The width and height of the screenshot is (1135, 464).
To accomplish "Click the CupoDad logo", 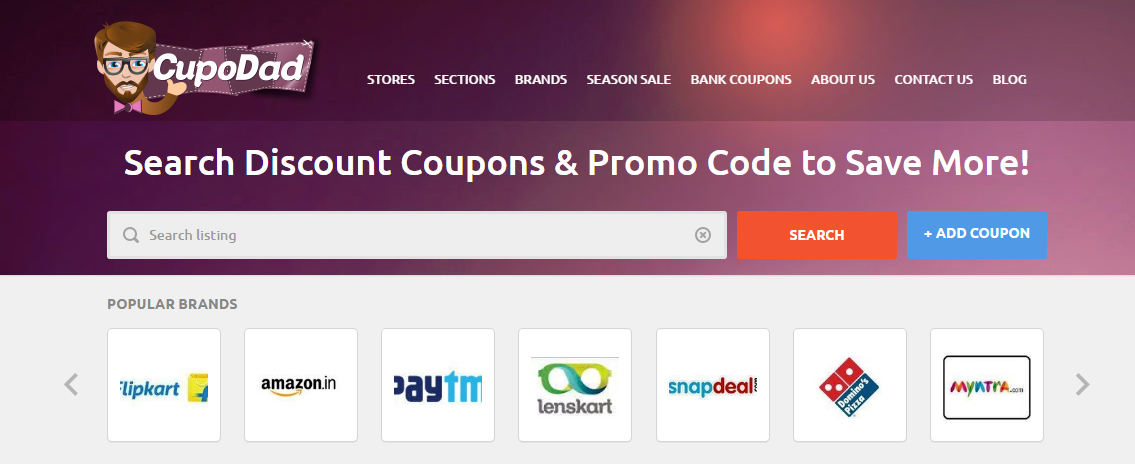I will [x=205, y=68].
